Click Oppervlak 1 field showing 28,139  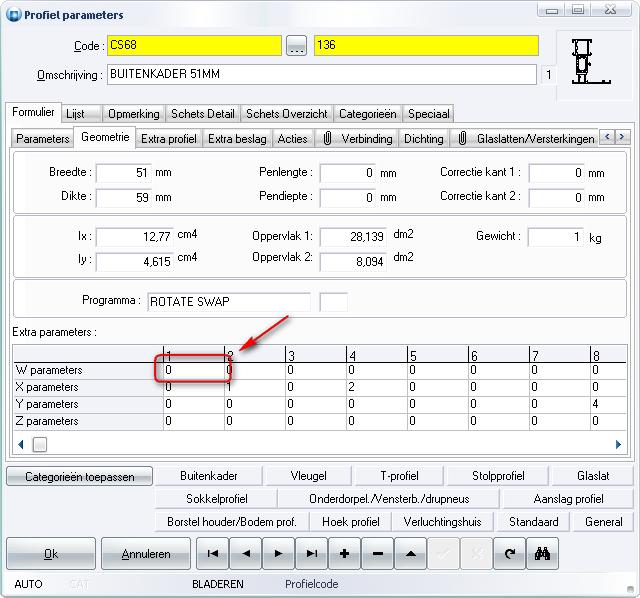pyautogui.click(x=353, y=237)
